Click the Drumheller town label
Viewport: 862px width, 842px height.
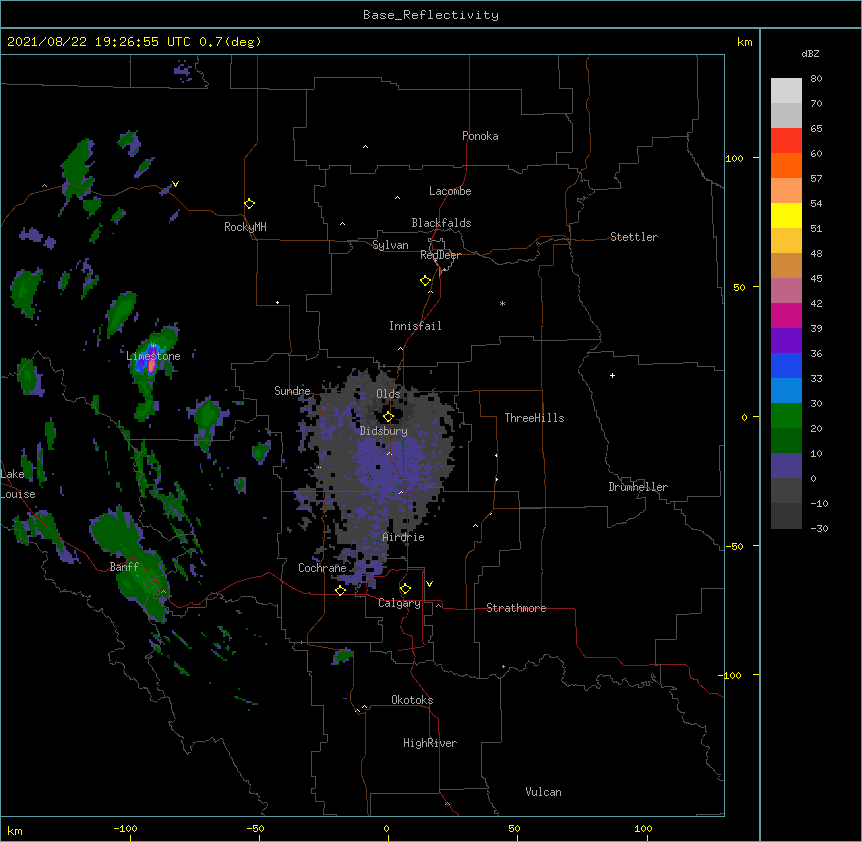pyautogui.click(x=638, y=487)
